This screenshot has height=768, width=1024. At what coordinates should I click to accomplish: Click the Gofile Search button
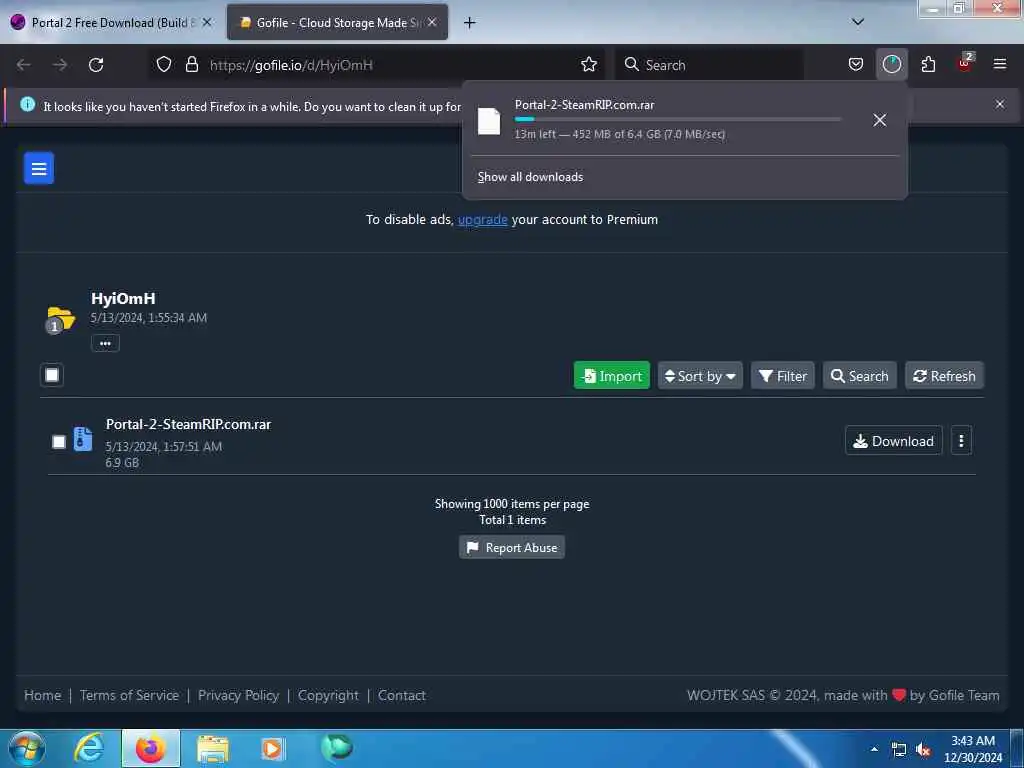pyautogui.click(x=859, y=376)
